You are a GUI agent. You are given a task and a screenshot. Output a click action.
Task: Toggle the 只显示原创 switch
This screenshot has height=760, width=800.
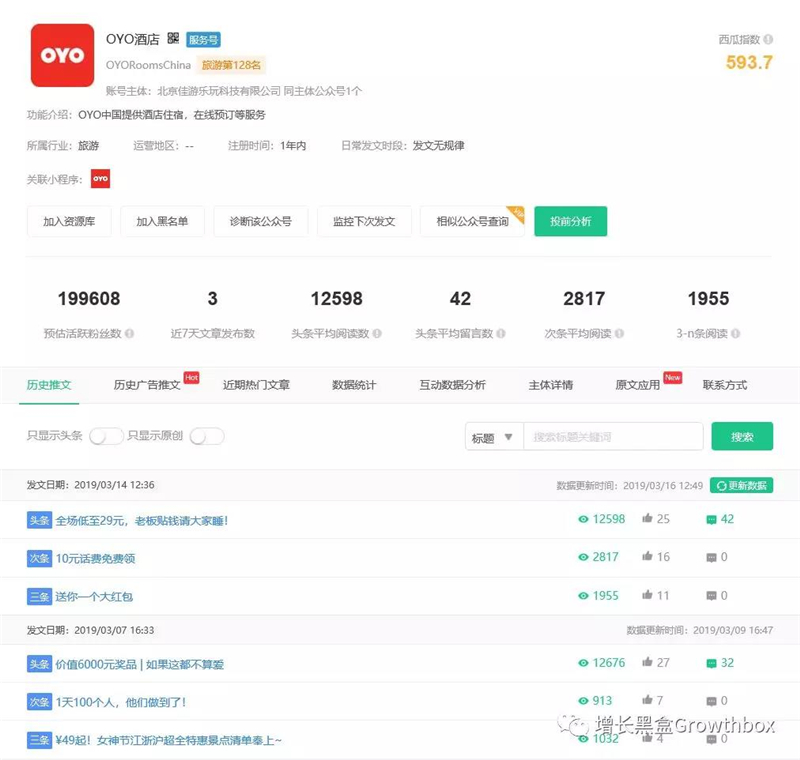207,436
